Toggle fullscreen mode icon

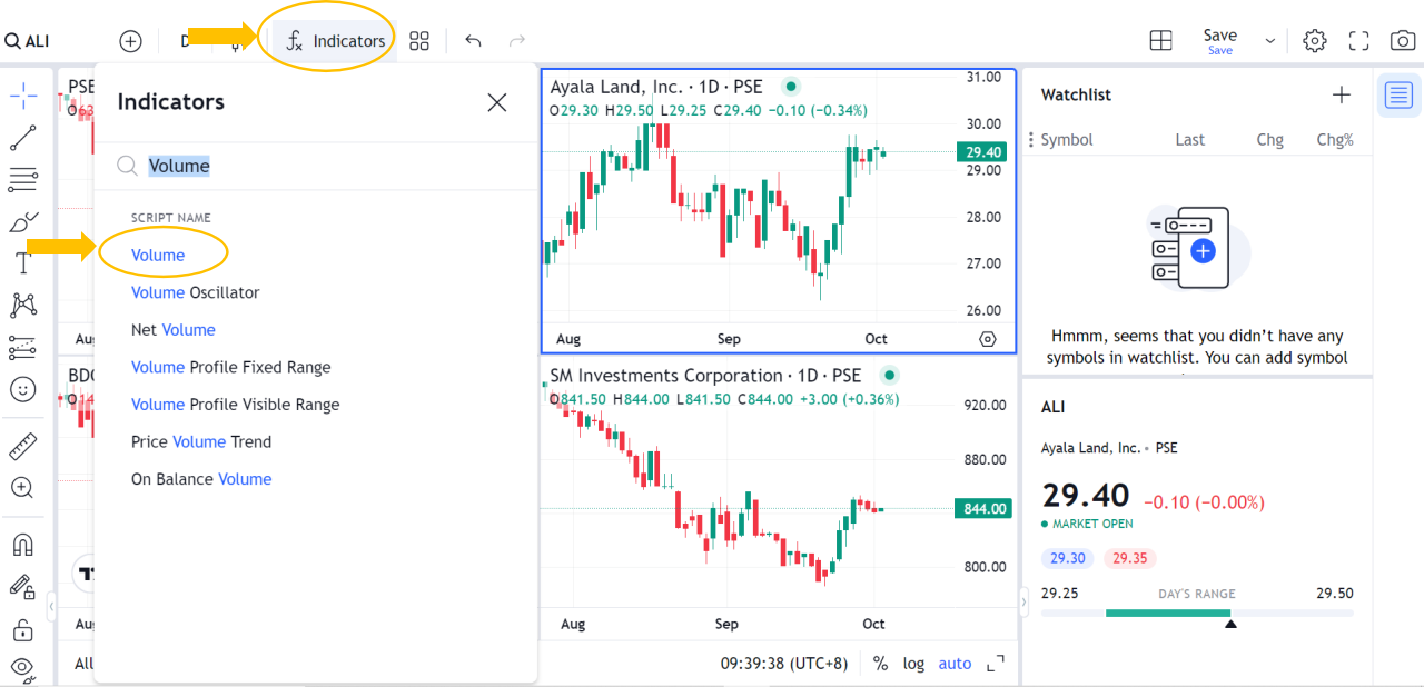click(1358, 41)
